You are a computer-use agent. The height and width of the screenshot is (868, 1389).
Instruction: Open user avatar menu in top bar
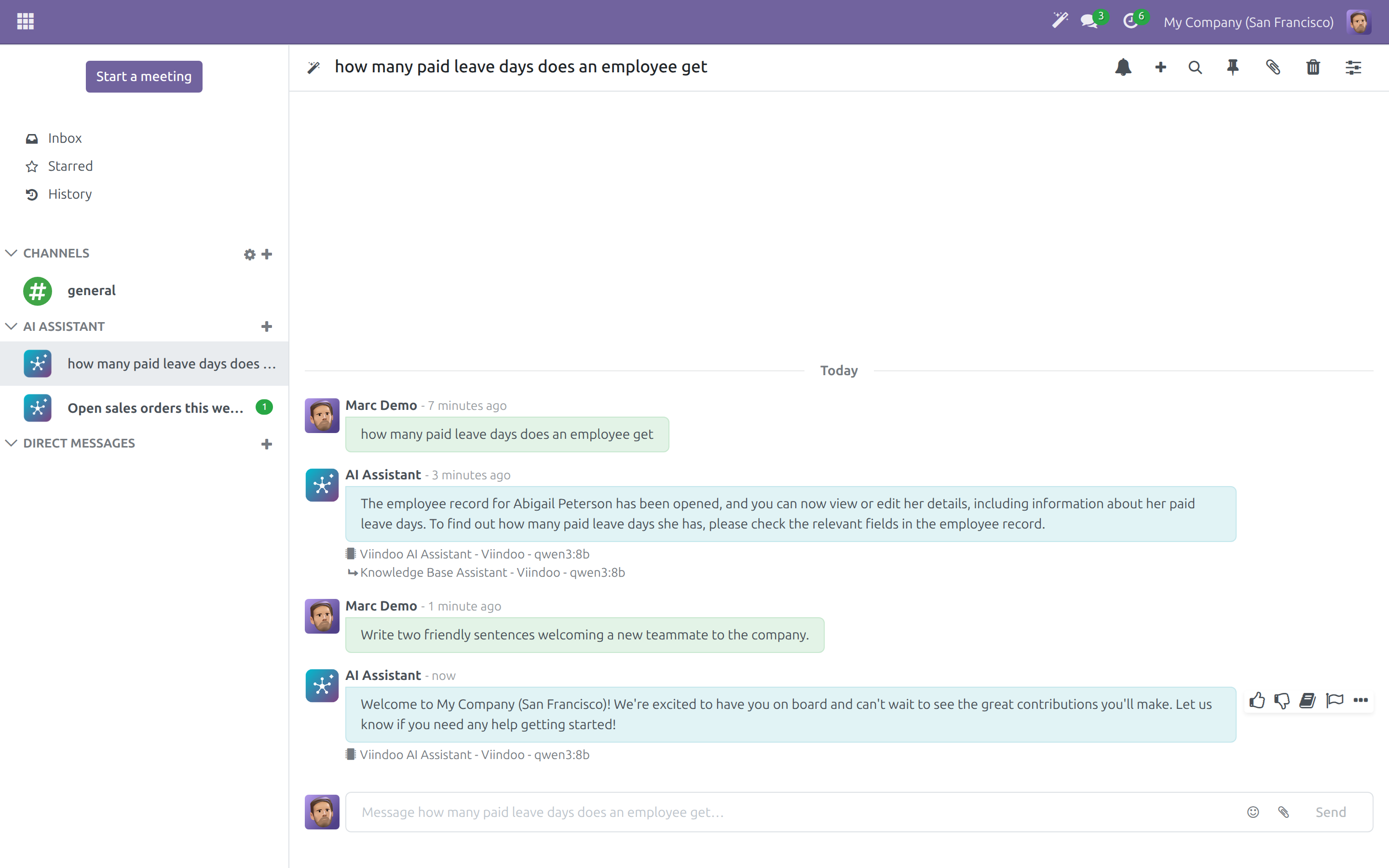(x=1359, y=22)
